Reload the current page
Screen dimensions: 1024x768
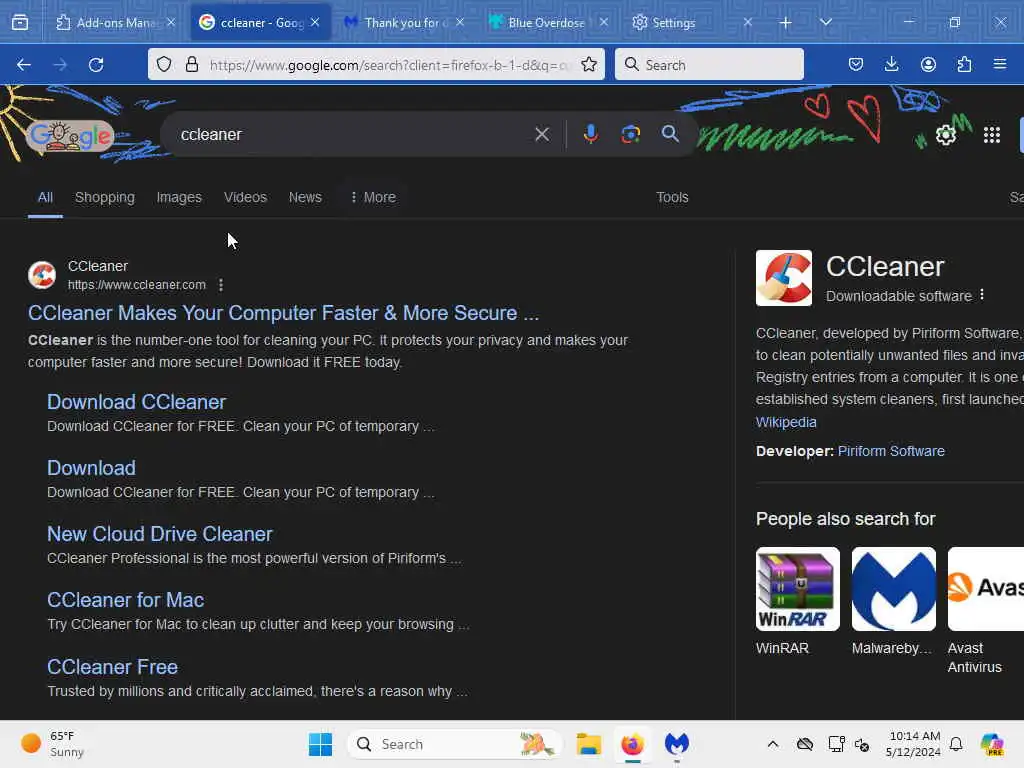tap(96, 65)
